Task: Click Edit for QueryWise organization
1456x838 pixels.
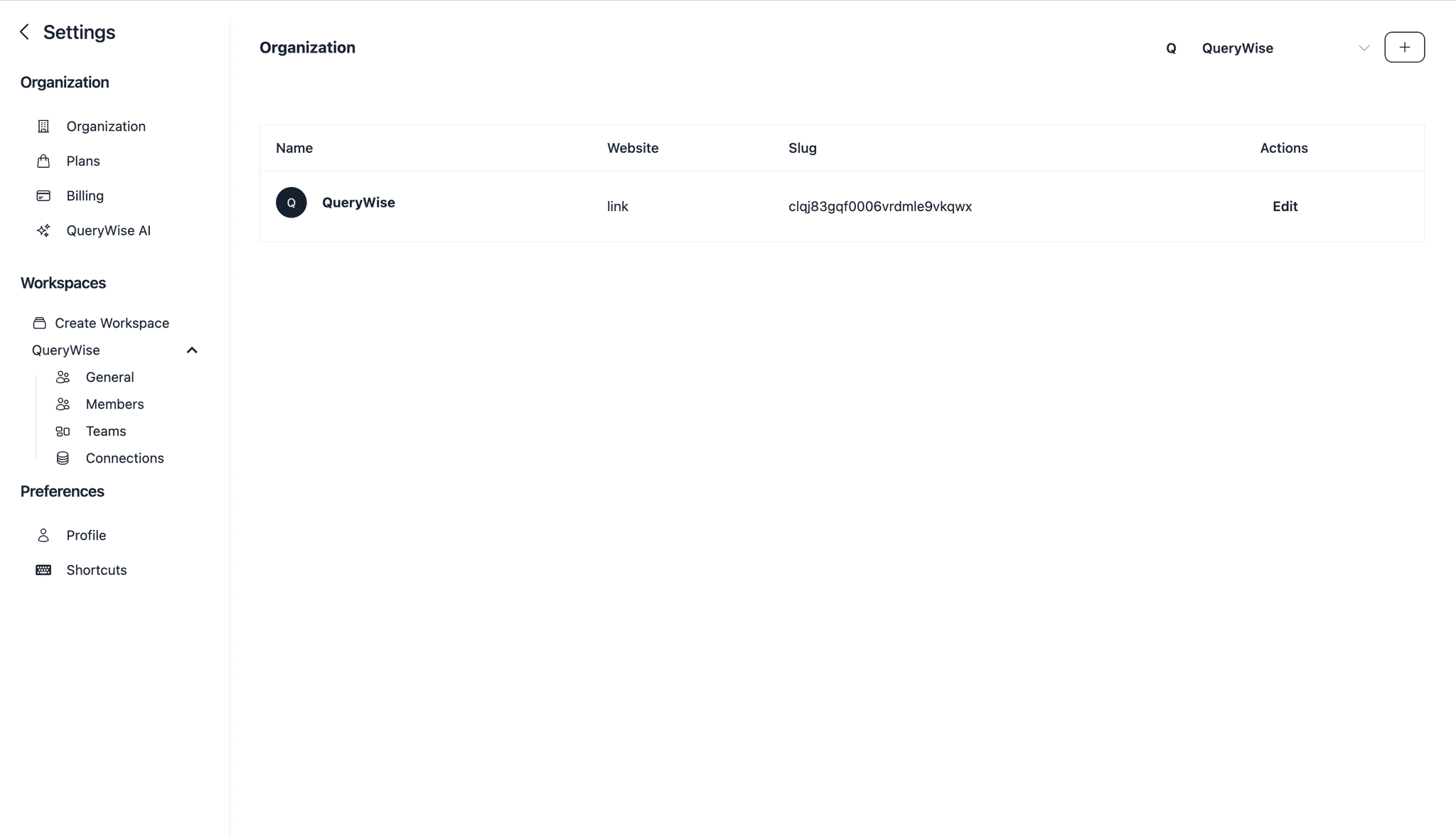Action: point(1284,206)
